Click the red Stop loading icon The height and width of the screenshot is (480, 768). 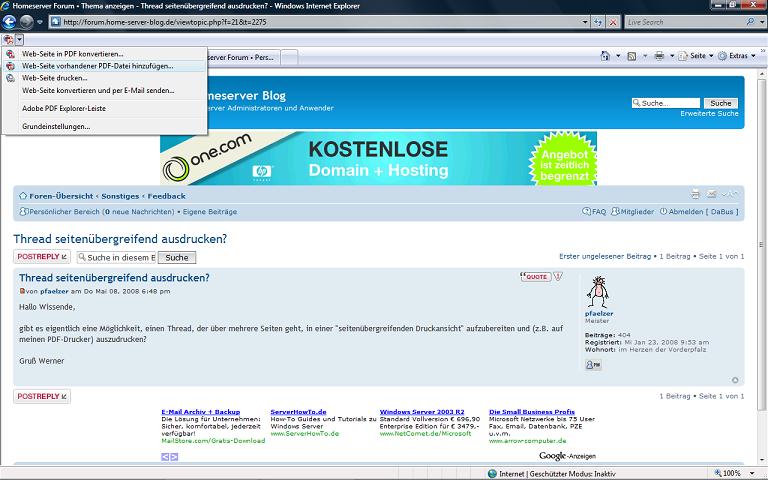(613, 22)
